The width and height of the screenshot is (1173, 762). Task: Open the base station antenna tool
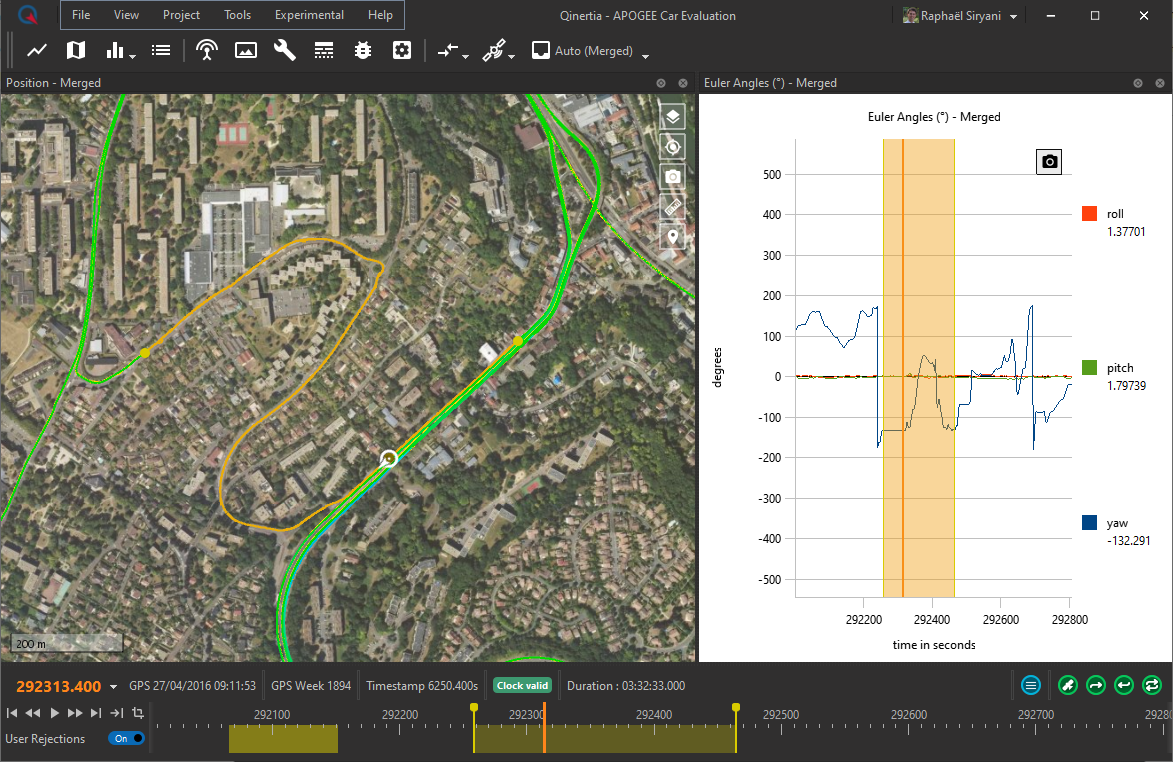click(207, 50)
